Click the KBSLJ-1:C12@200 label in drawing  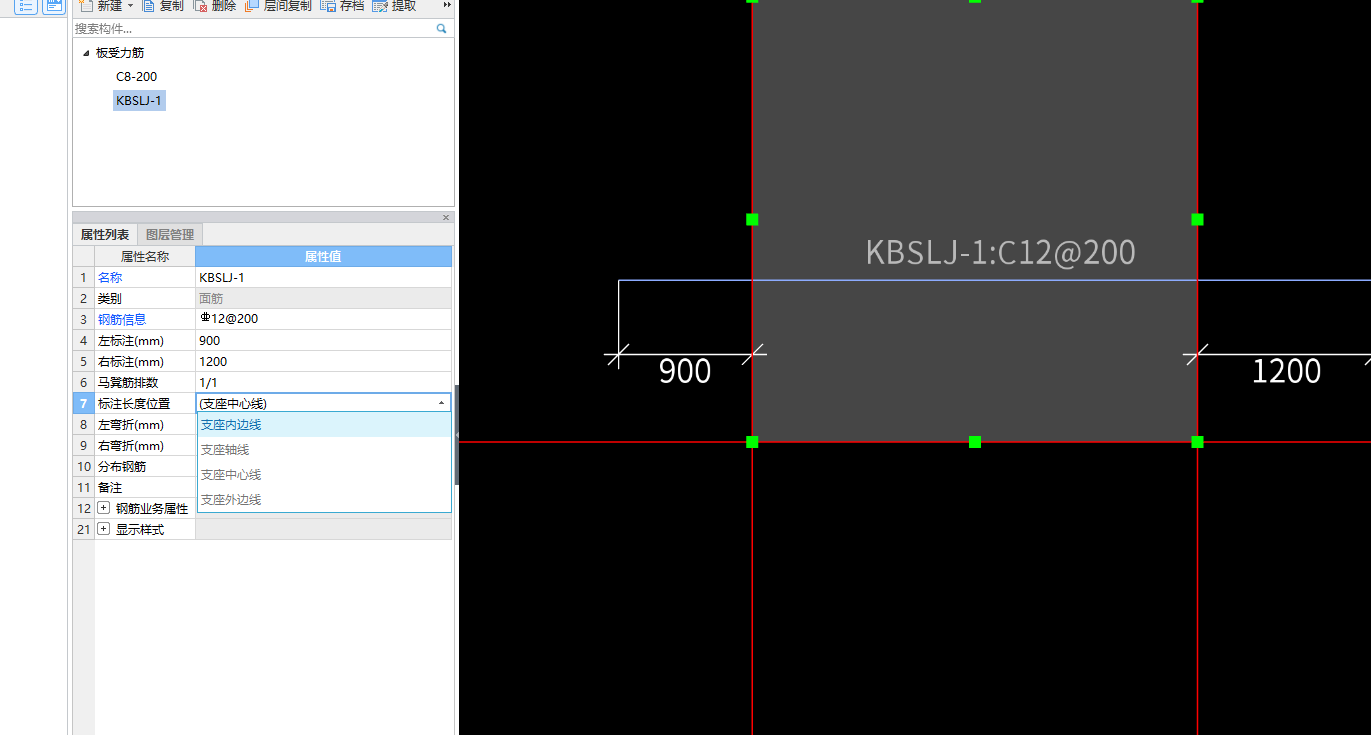click(x=1000, y=252)
